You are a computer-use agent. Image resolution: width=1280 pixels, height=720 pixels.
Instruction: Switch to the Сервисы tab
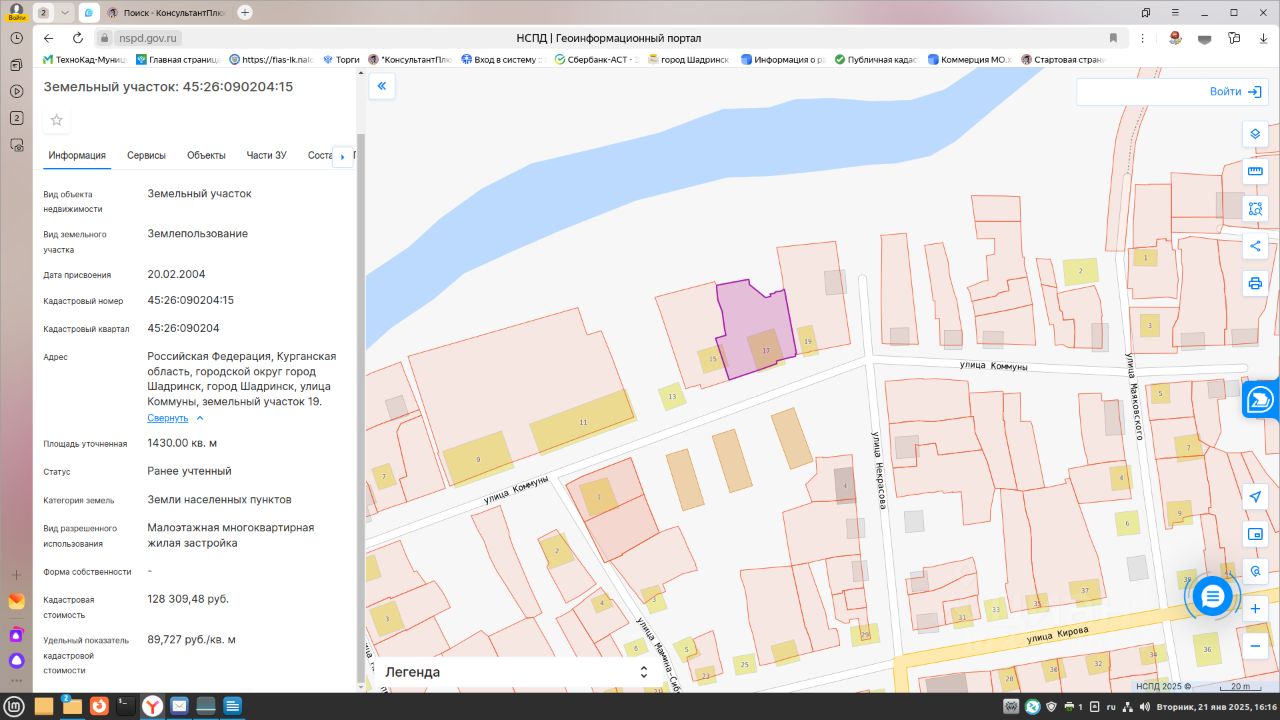coord(146,155)
